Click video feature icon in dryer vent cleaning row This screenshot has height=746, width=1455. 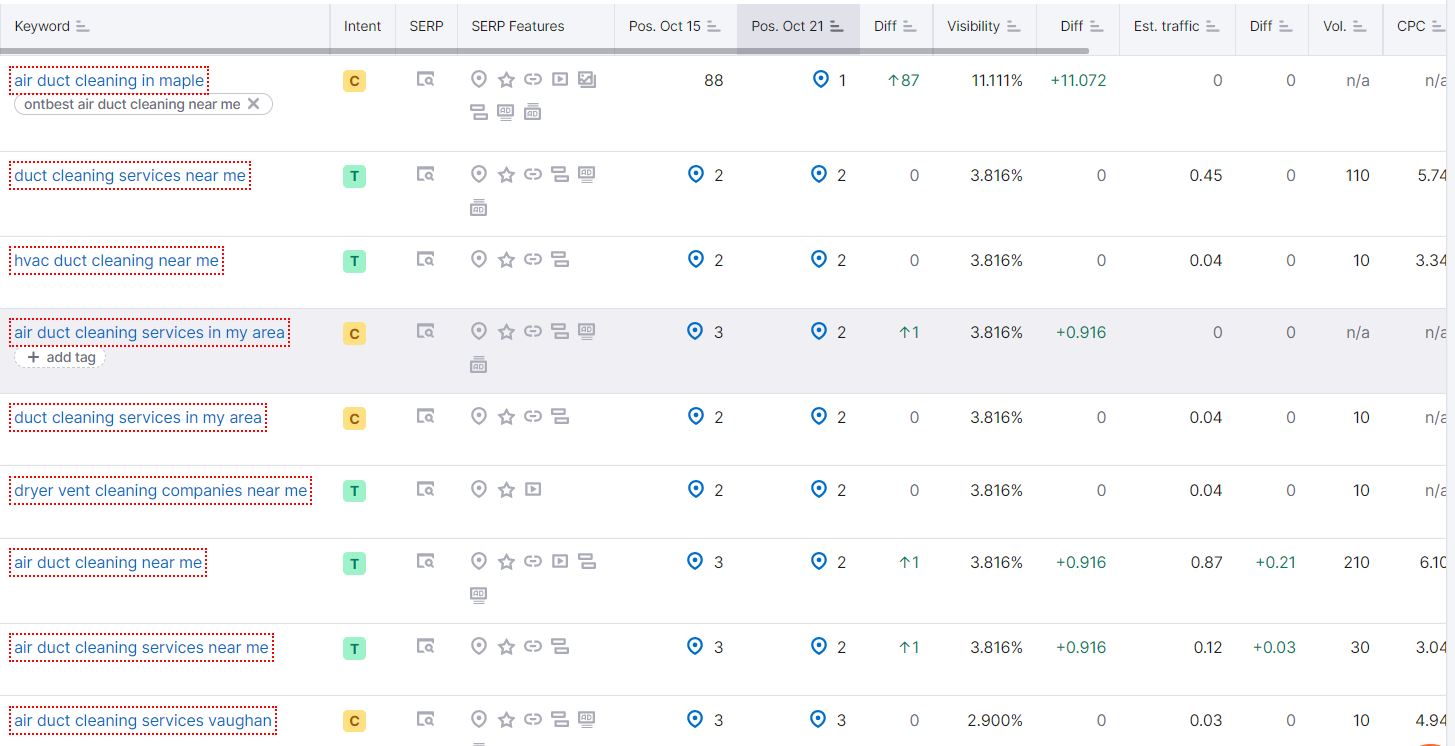533,490
